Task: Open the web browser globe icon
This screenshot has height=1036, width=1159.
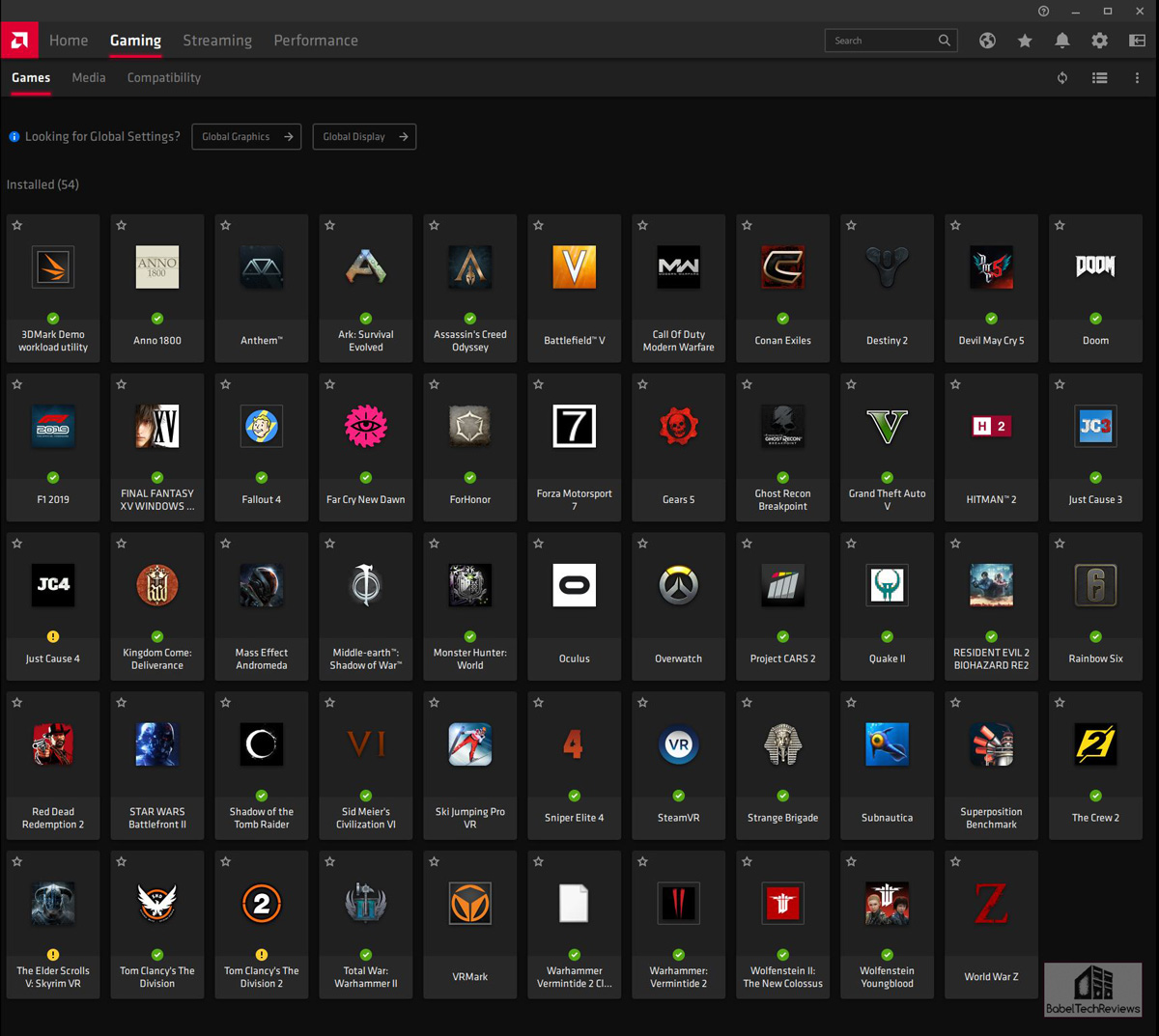Action: pyautogui.click(x=987, y=41)
